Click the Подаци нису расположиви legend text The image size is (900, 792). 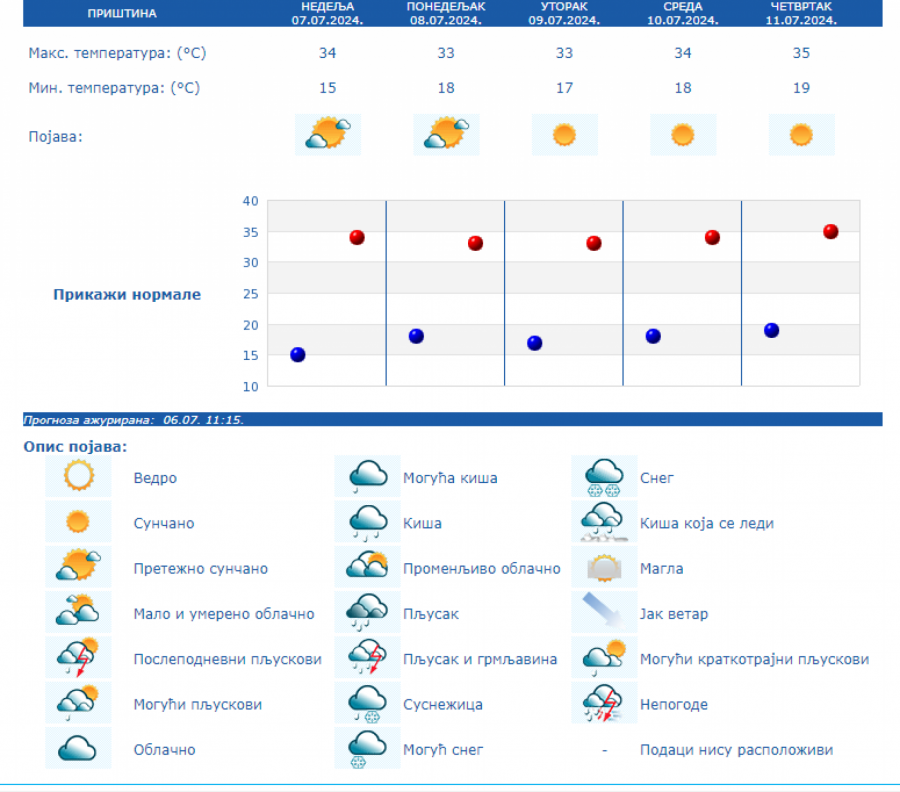click(736, 750)
